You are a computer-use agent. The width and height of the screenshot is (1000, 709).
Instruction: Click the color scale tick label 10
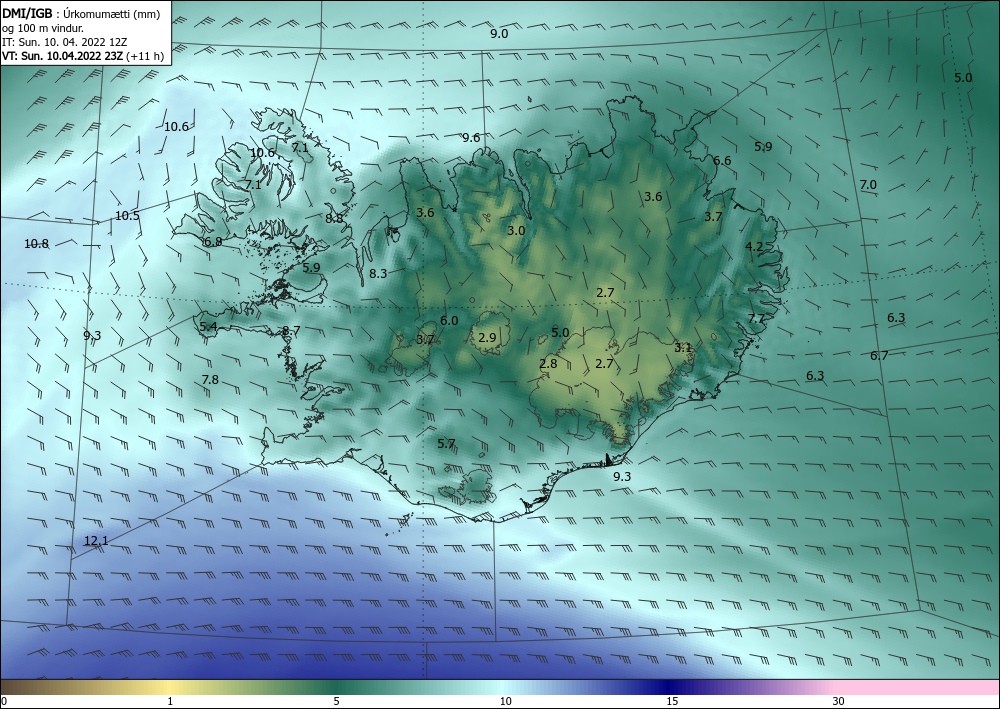[x=506, y=701]
